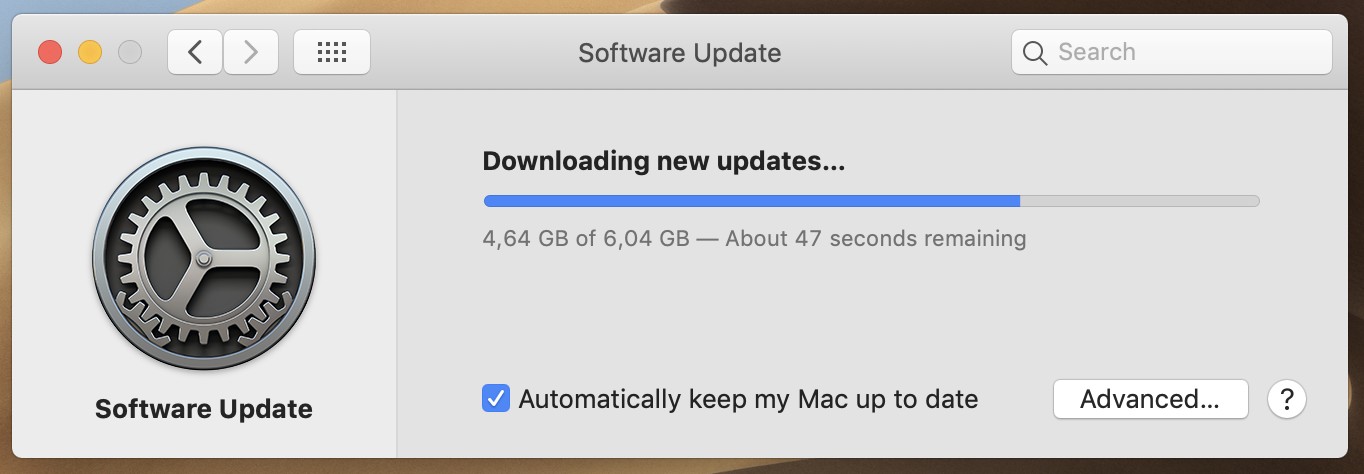Uncheck Automatically keep my Mac up to date
Image resolution: width=1364 pixels, height=474 pixels.
[496, 399]
